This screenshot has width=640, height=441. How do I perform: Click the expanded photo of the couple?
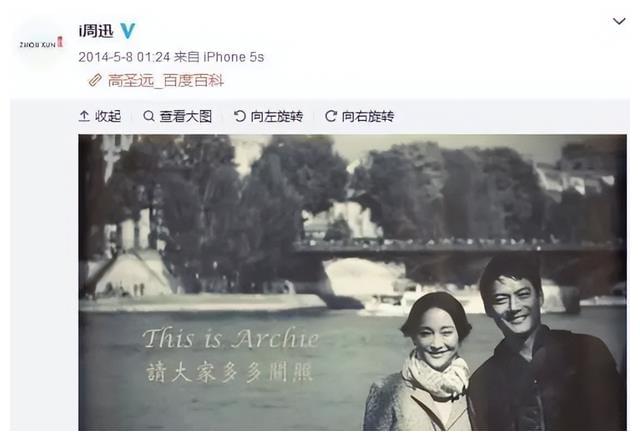point(352,282)
